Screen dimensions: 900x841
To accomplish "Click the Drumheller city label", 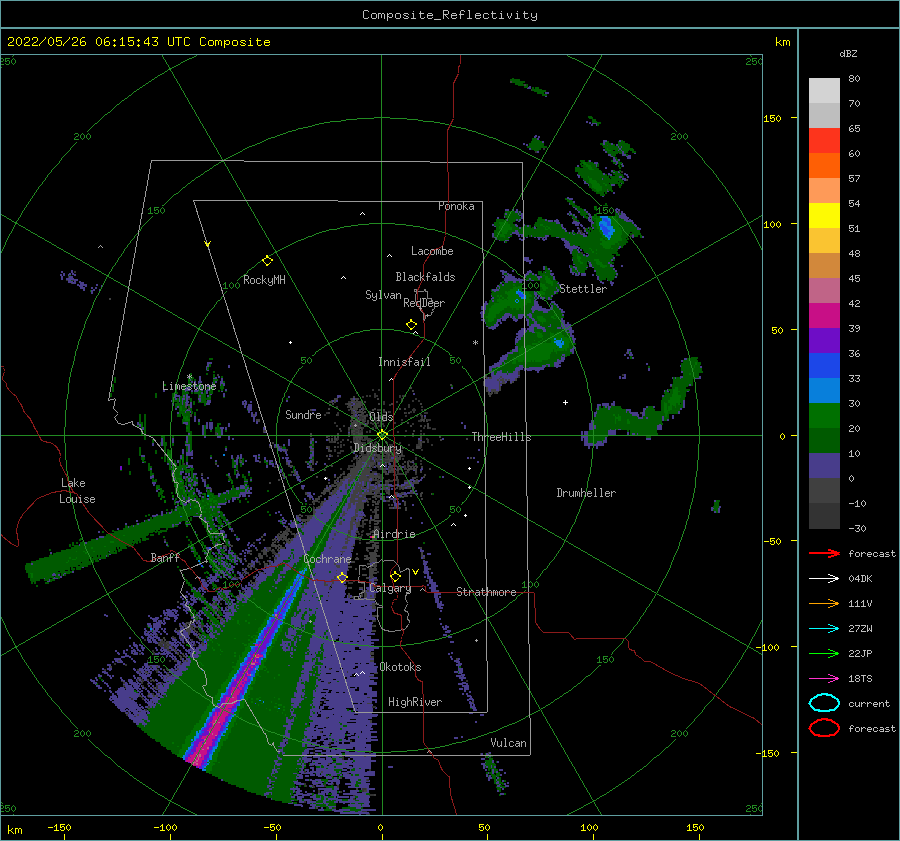I will point(586,493).
